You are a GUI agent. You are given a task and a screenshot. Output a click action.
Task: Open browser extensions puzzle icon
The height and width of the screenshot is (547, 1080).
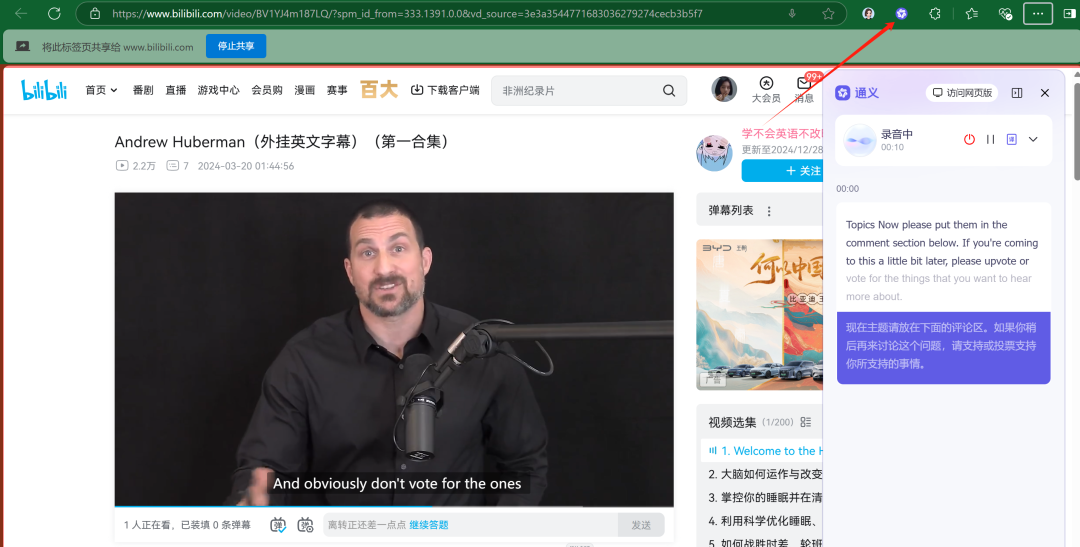(x=935, y=13)
